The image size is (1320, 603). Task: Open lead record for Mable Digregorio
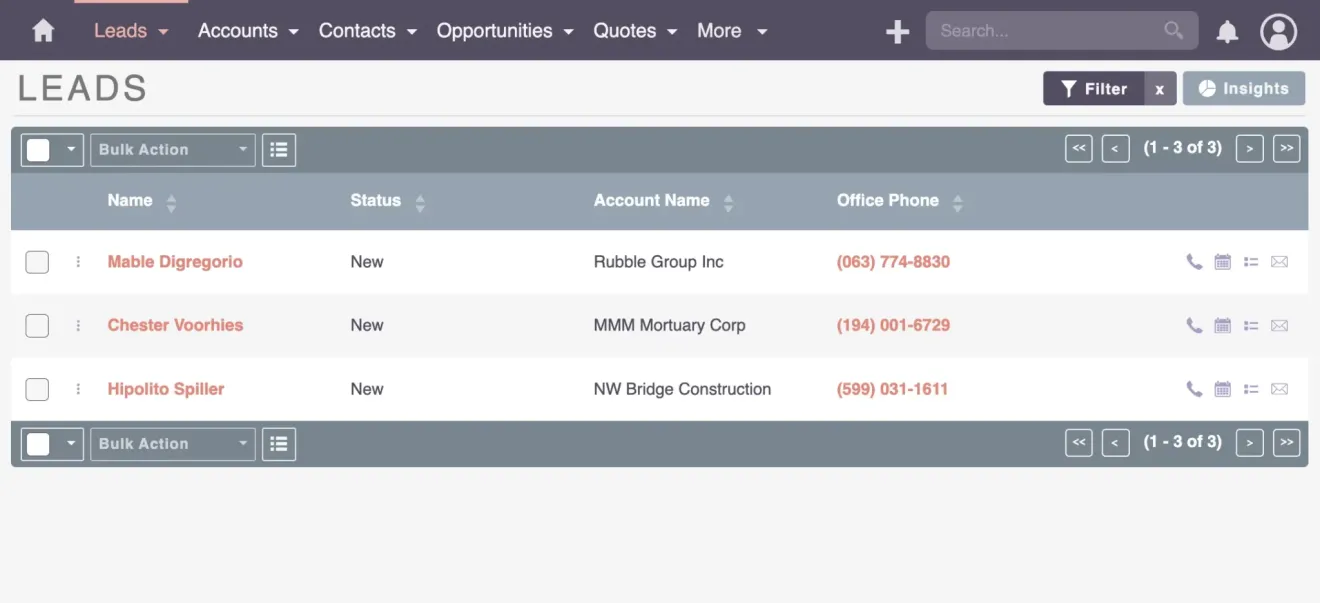pos(175,261)
